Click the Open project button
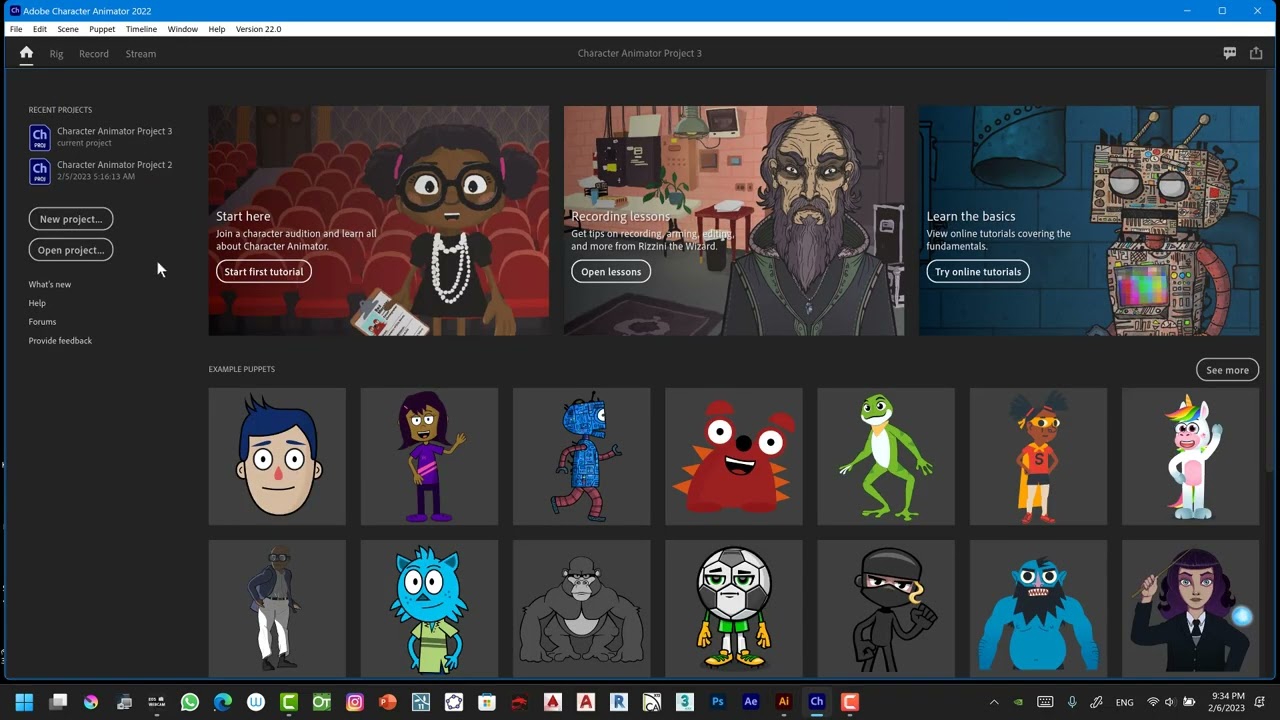 [71, 250]
